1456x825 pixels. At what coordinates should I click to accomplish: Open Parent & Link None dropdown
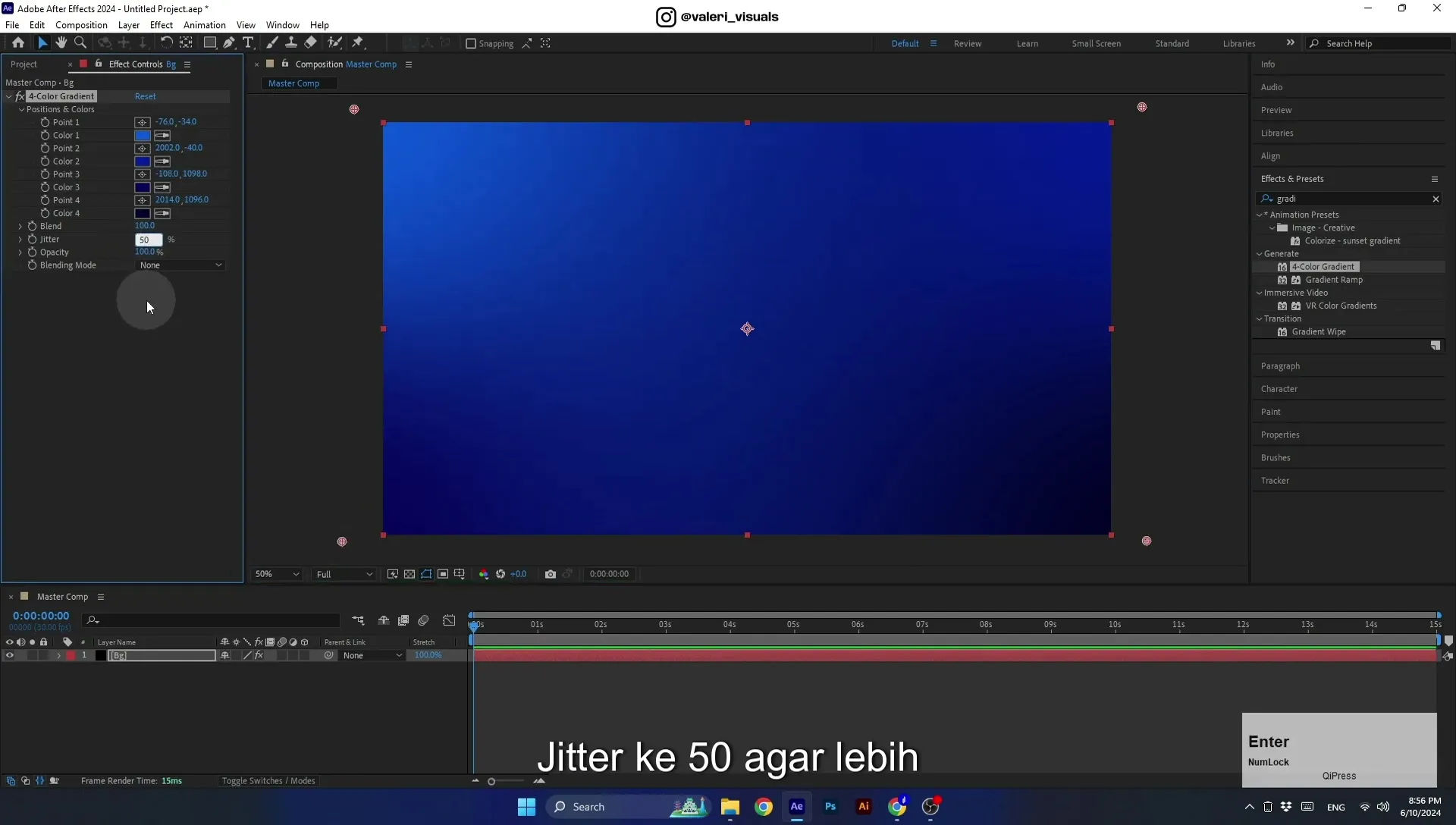tap(372, 656)
